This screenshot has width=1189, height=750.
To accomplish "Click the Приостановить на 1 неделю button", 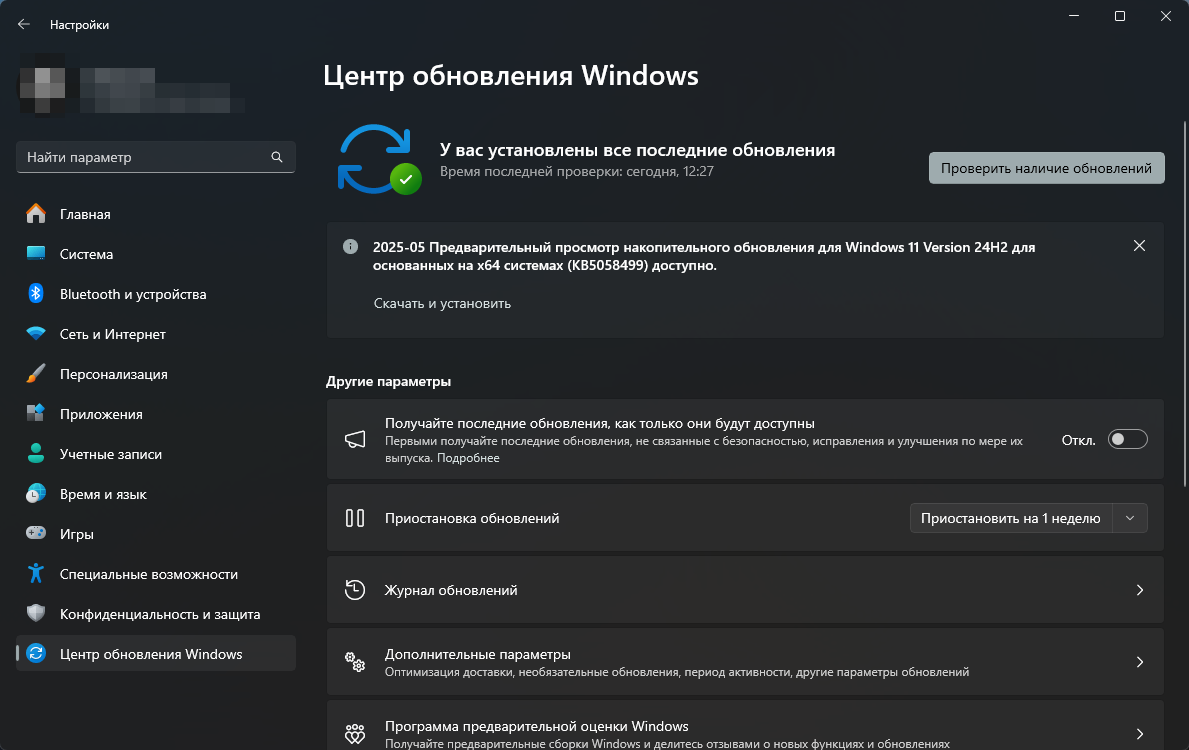I will (x=1011, y=518).
